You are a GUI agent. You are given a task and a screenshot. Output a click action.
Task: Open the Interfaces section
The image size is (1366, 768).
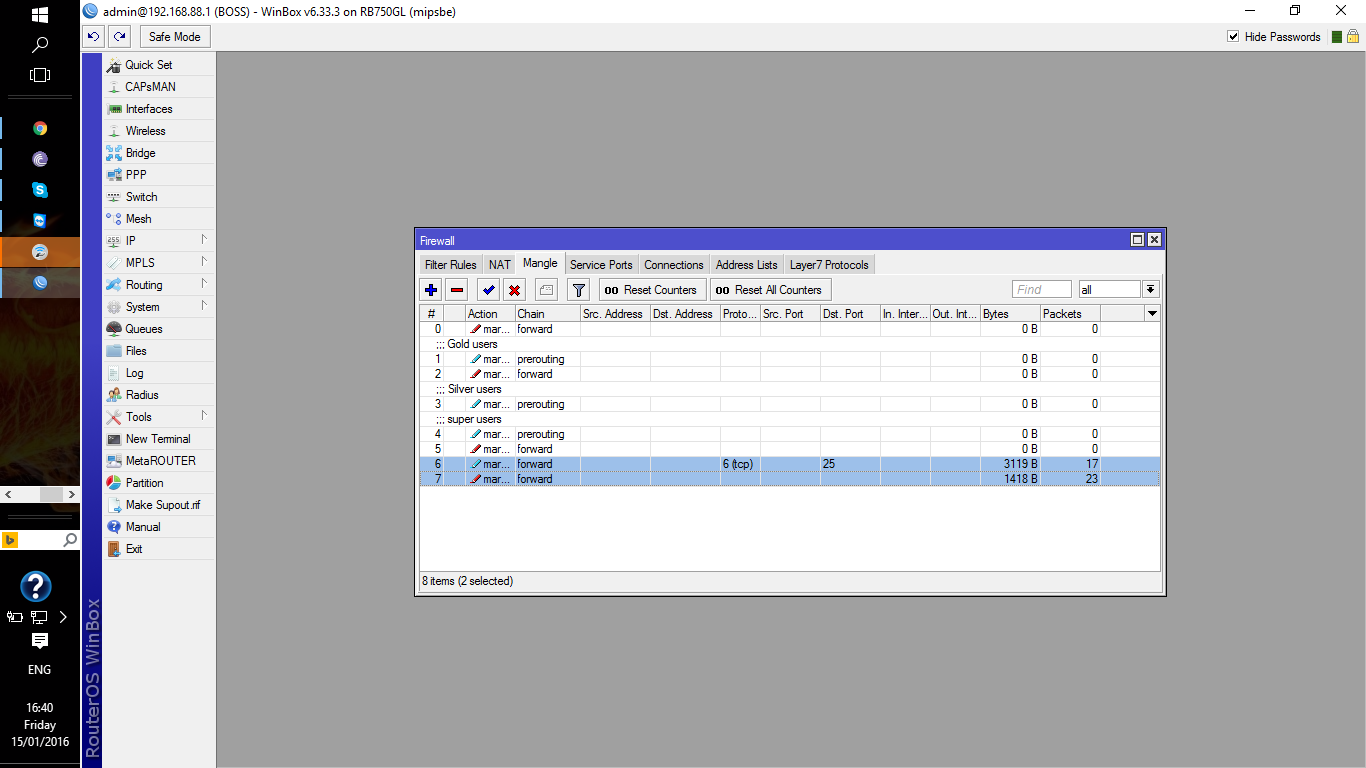pyautogui.click(x=159, y=109)
